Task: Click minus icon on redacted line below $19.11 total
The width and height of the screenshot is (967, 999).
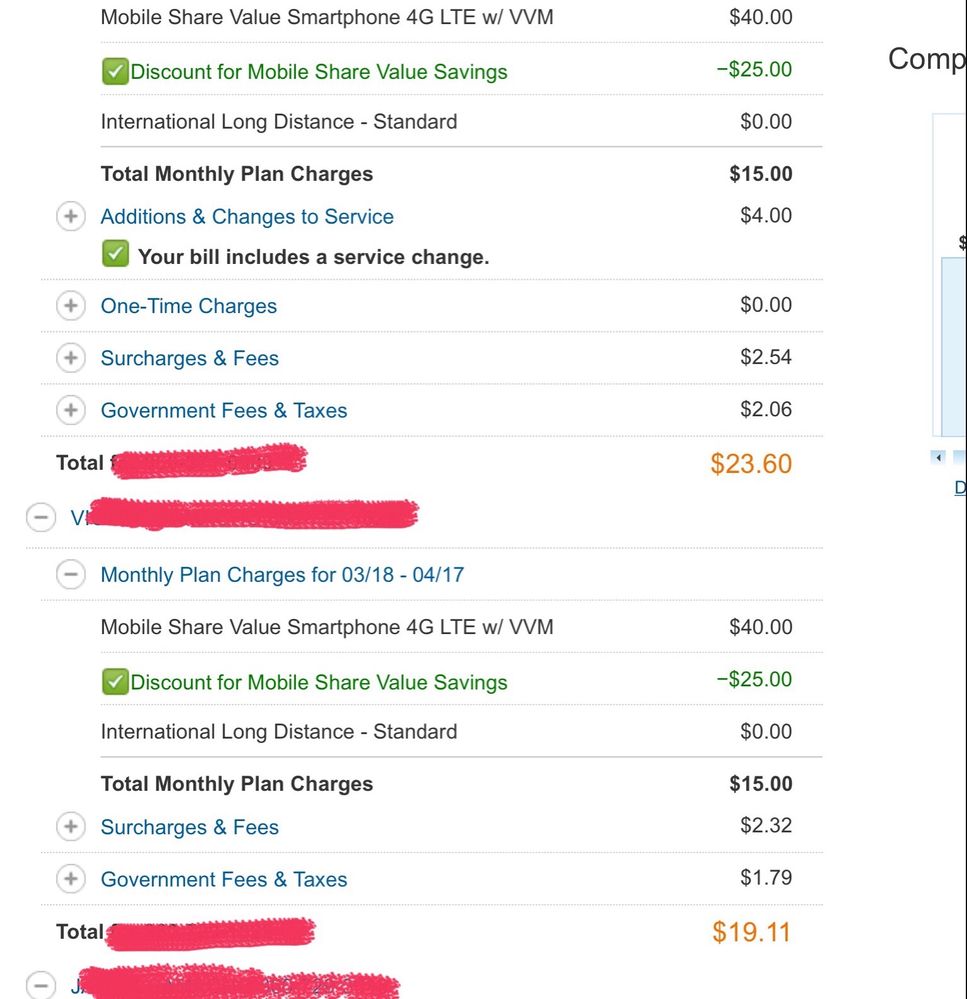Action: 40,985
